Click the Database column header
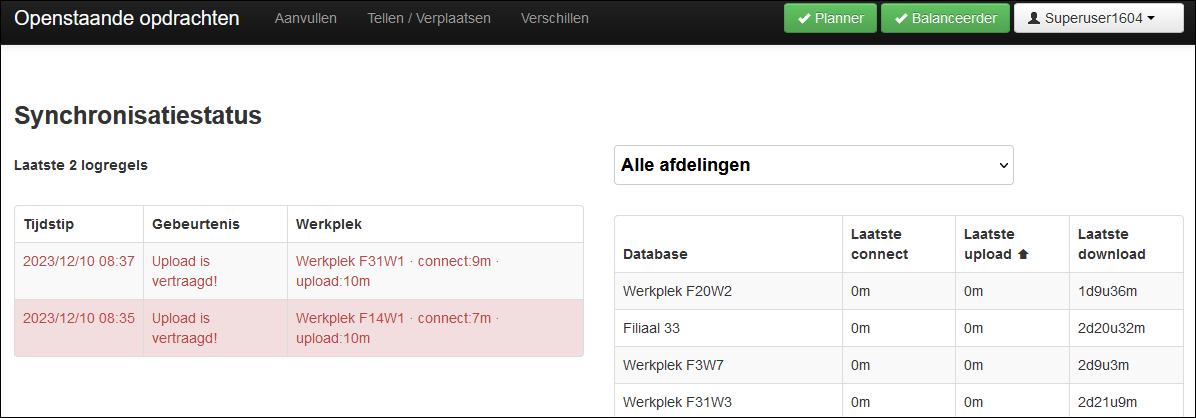The height and width of the screenshot is (418, 1196). [728, 244]
